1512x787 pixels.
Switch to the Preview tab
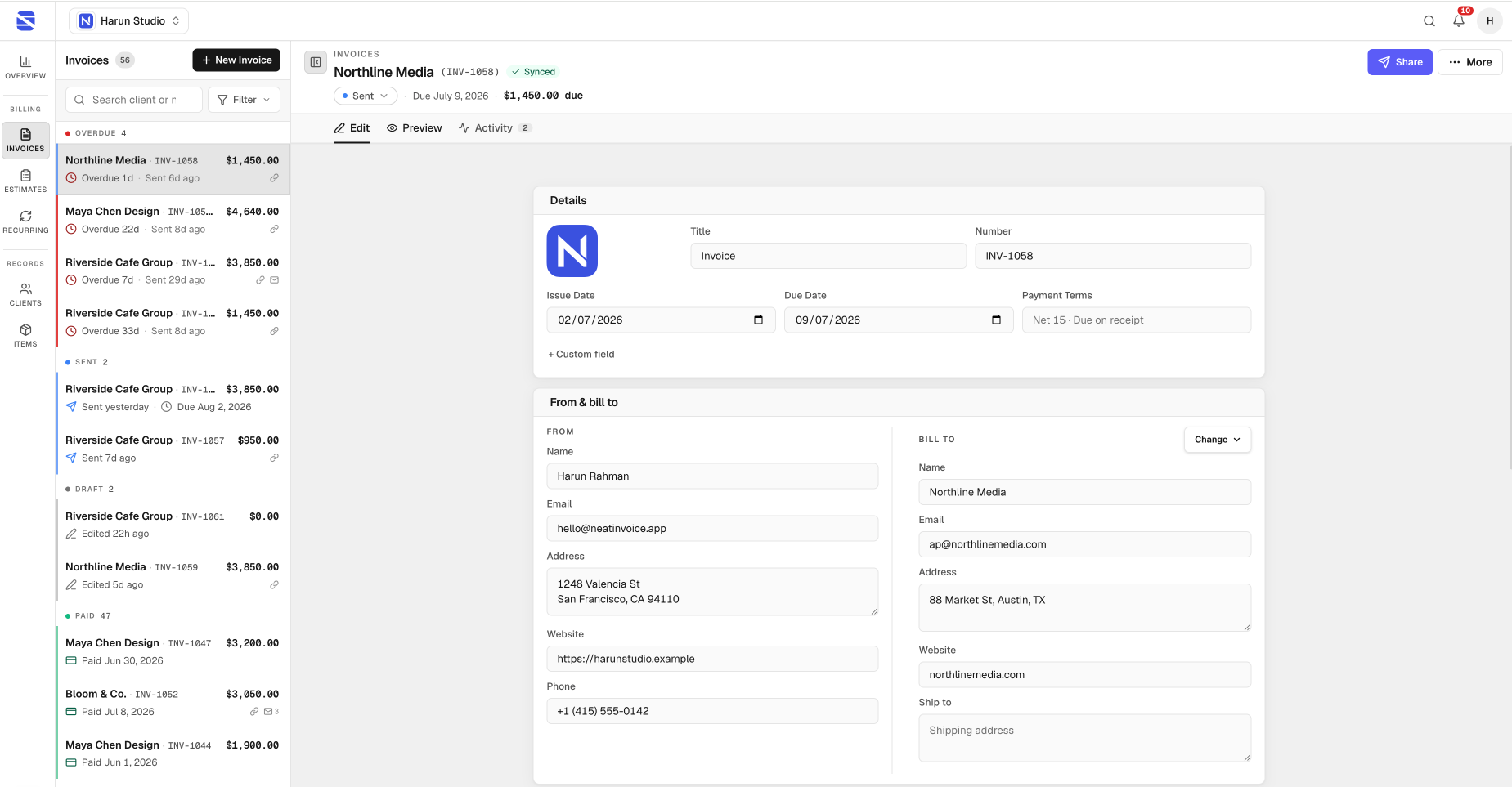tap(415, 128)
